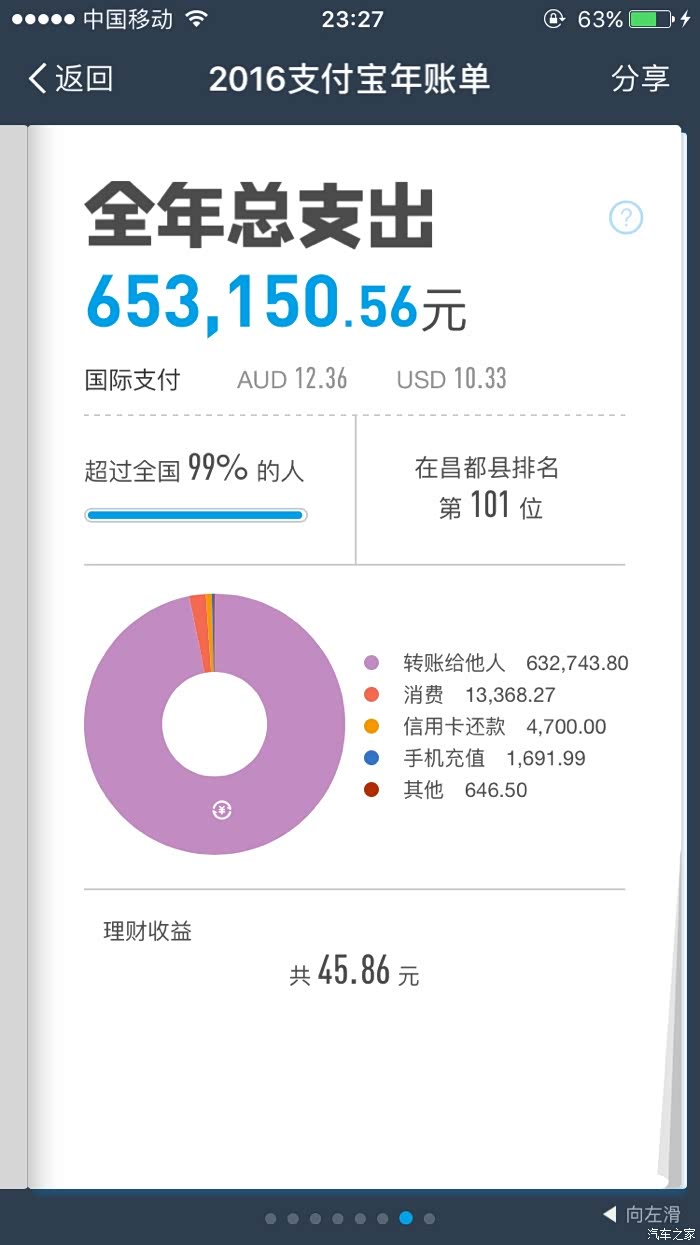Select the fourth page indicator dot
This screenshot has width=700, height=1245.
click(x=338, y=1218)
